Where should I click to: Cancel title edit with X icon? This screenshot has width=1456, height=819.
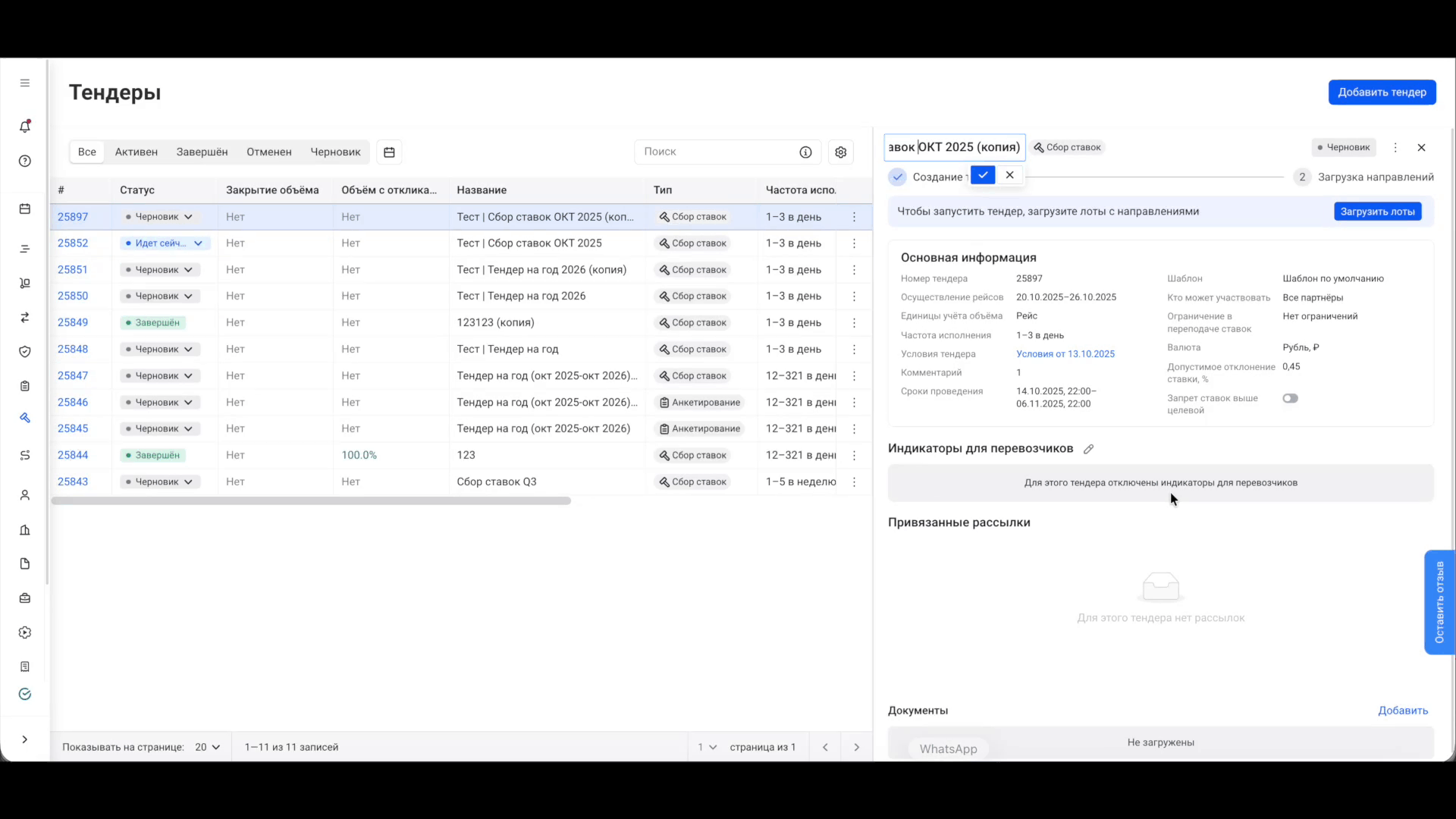coord(1009,175)
